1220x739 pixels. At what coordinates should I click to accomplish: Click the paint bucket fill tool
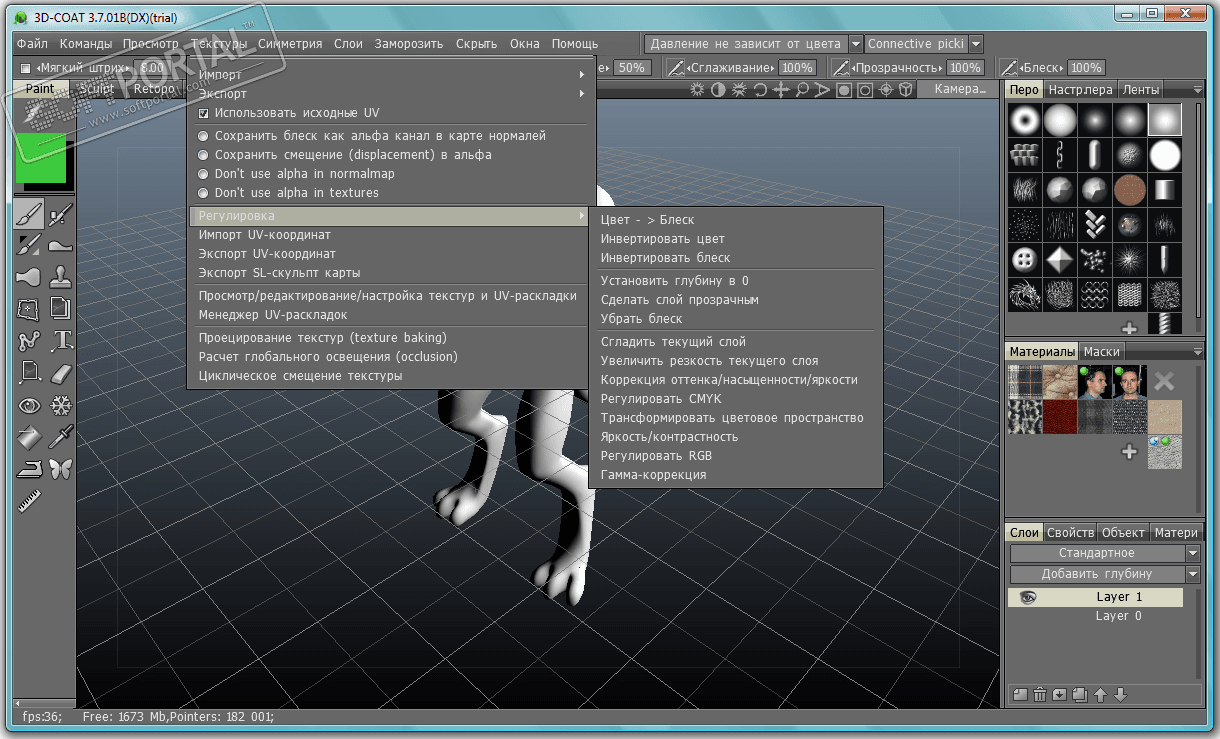[29, 437]
